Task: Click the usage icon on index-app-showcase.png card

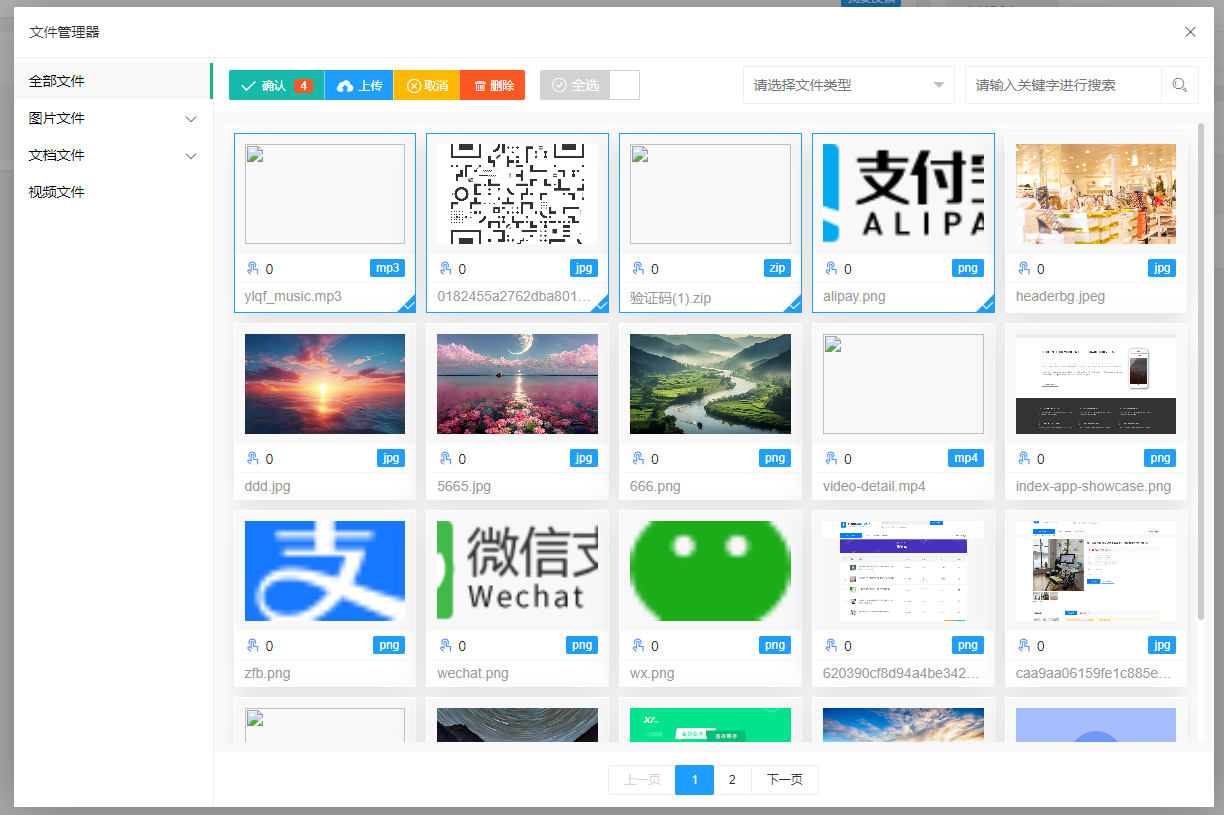Action: (x=1024, y=459)
